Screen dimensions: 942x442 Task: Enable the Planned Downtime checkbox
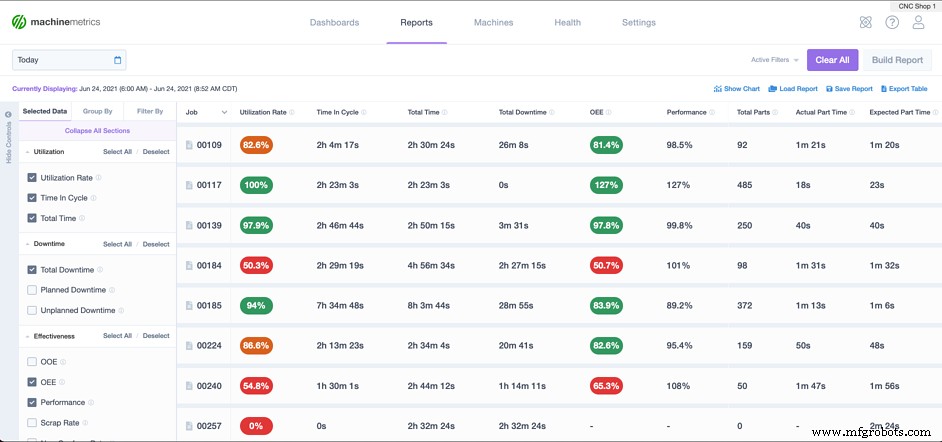[x=32, y=290]
